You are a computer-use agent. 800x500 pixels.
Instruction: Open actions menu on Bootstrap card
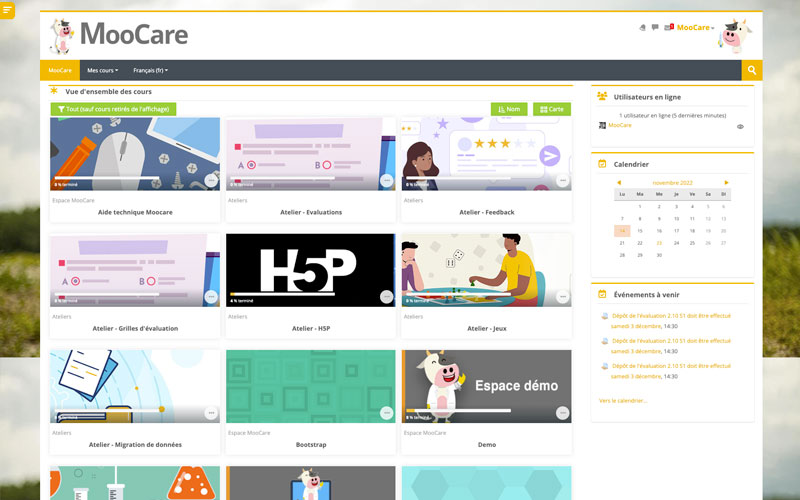pos(387,413)
